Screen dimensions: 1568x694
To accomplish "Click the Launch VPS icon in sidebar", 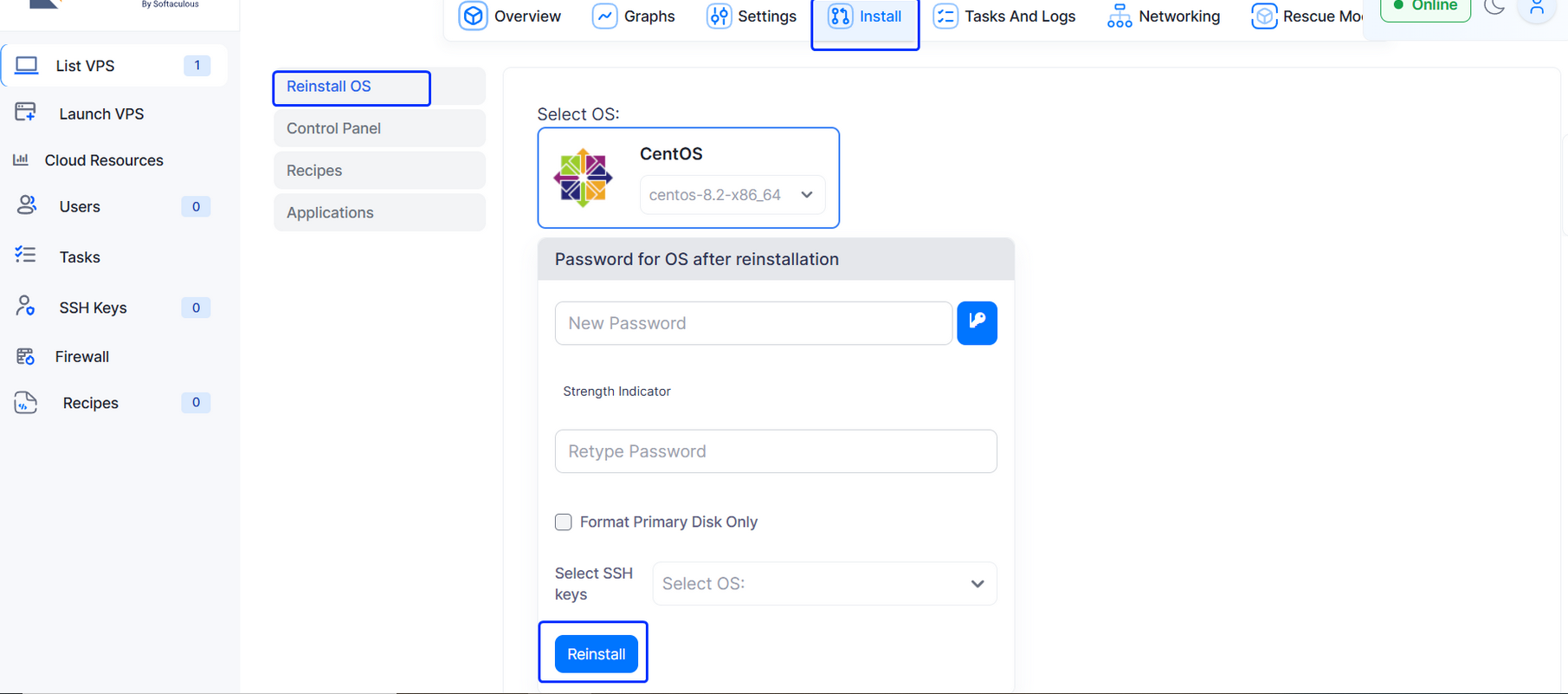I will [25, 113].
